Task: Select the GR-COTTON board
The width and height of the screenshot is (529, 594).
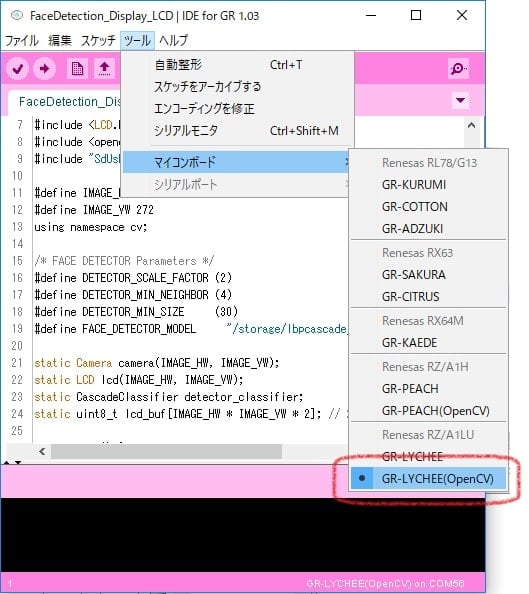Action: [429, 207]
